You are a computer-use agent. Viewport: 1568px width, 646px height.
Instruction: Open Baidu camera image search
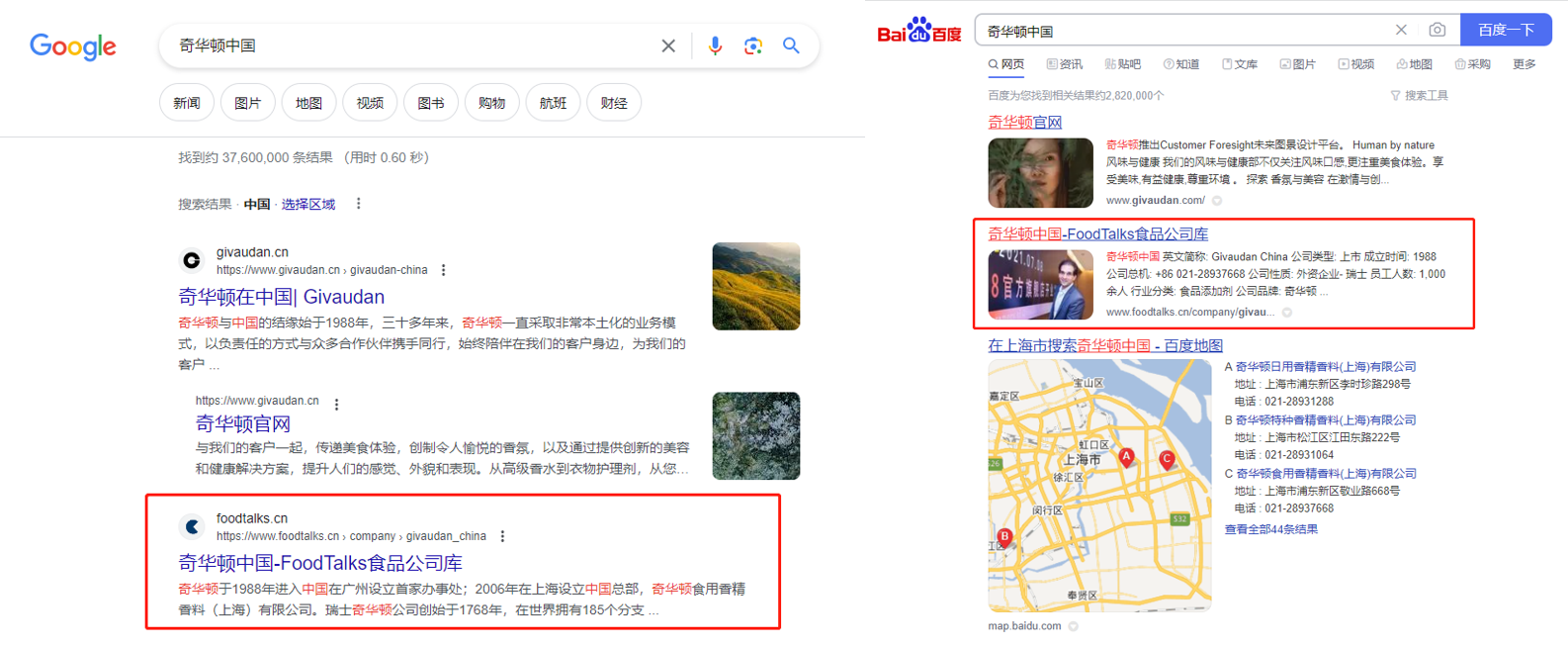pyautogui.click(x=1437, y=30)
